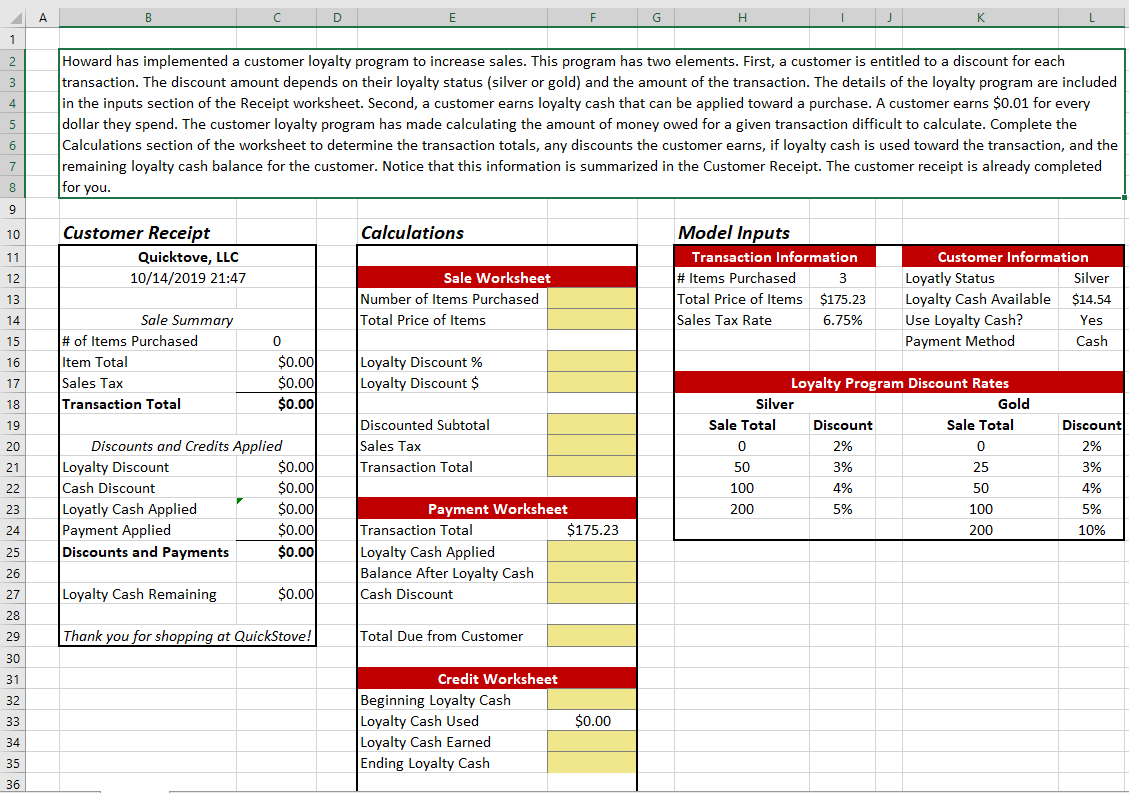Select the Quicktove, LLC cell
Screen dimensions: 1129x793
188,257
